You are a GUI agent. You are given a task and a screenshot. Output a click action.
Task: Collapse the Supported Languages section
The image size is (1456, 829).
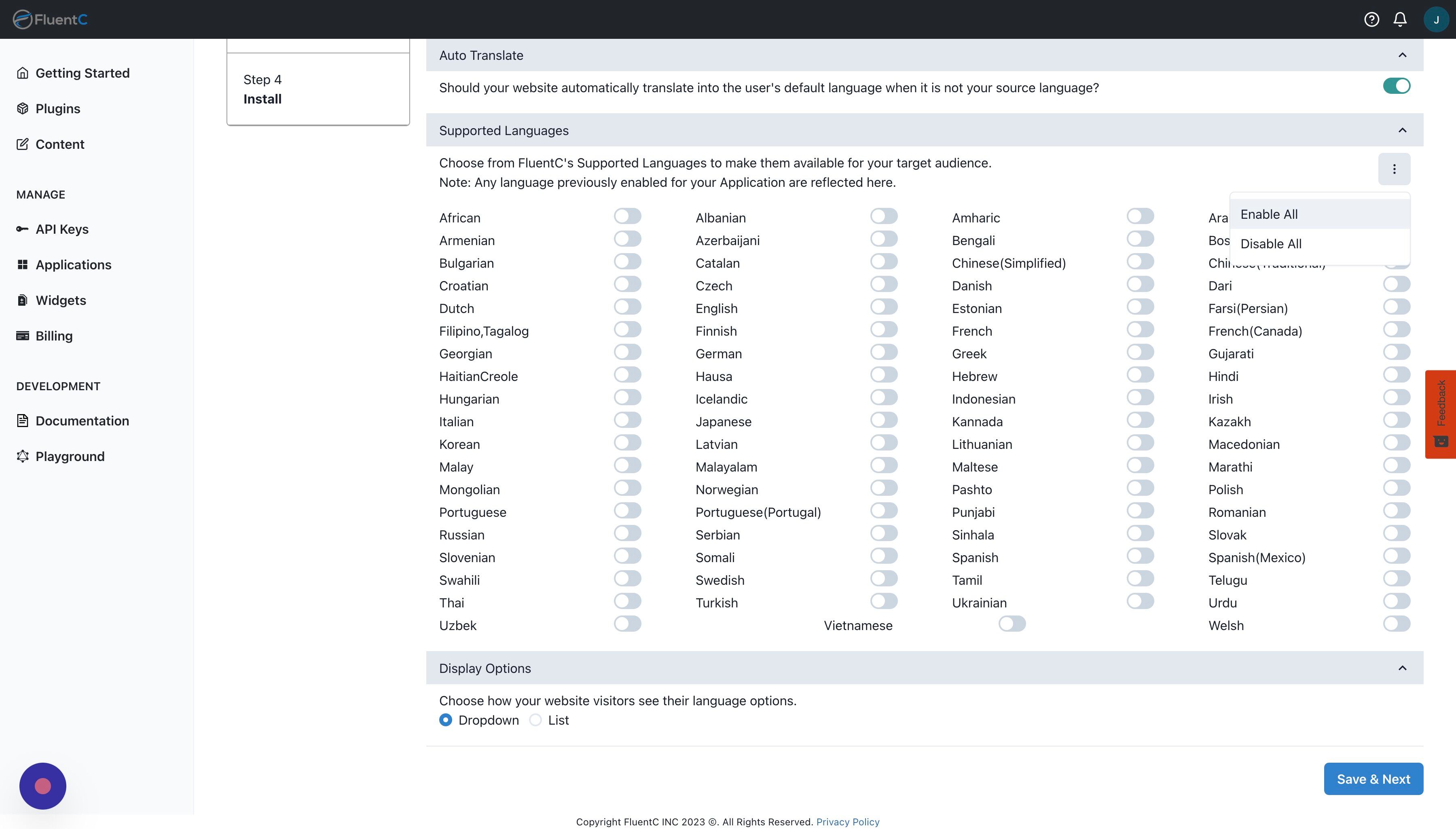1402,130
